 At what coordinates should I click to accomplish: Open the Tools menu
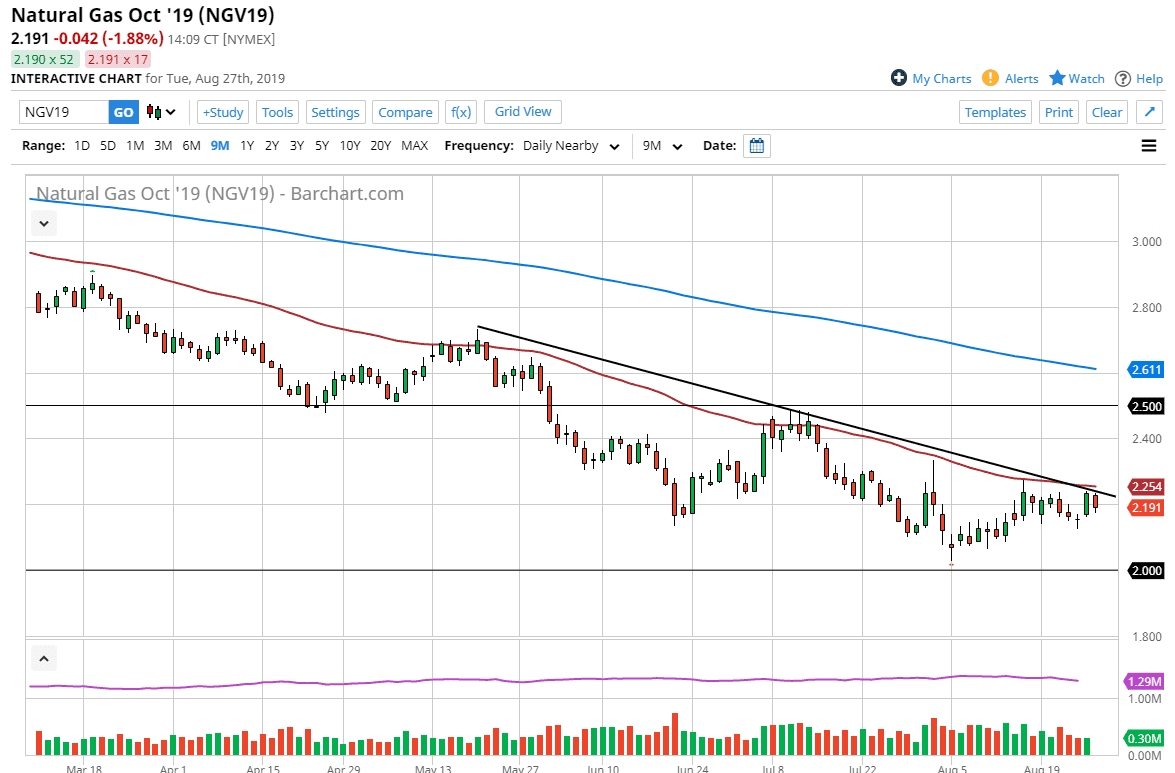coord(277,112)
